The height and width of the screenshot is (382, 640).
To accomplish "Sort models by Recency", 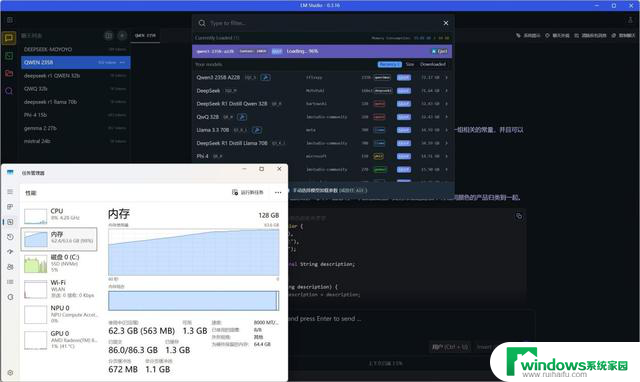I will tap(389, 64).
